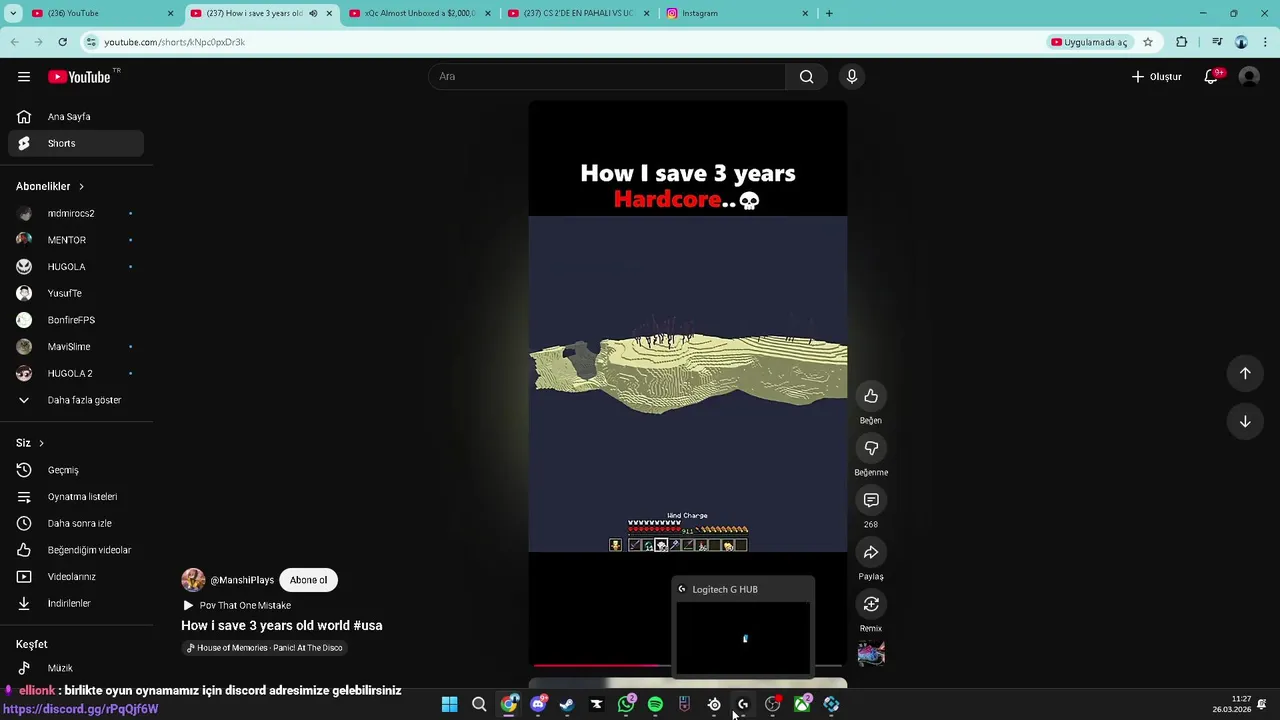
Task: Dislike the Short with thumbs-down
Action: pyautogui.click(x=871, y=448)
